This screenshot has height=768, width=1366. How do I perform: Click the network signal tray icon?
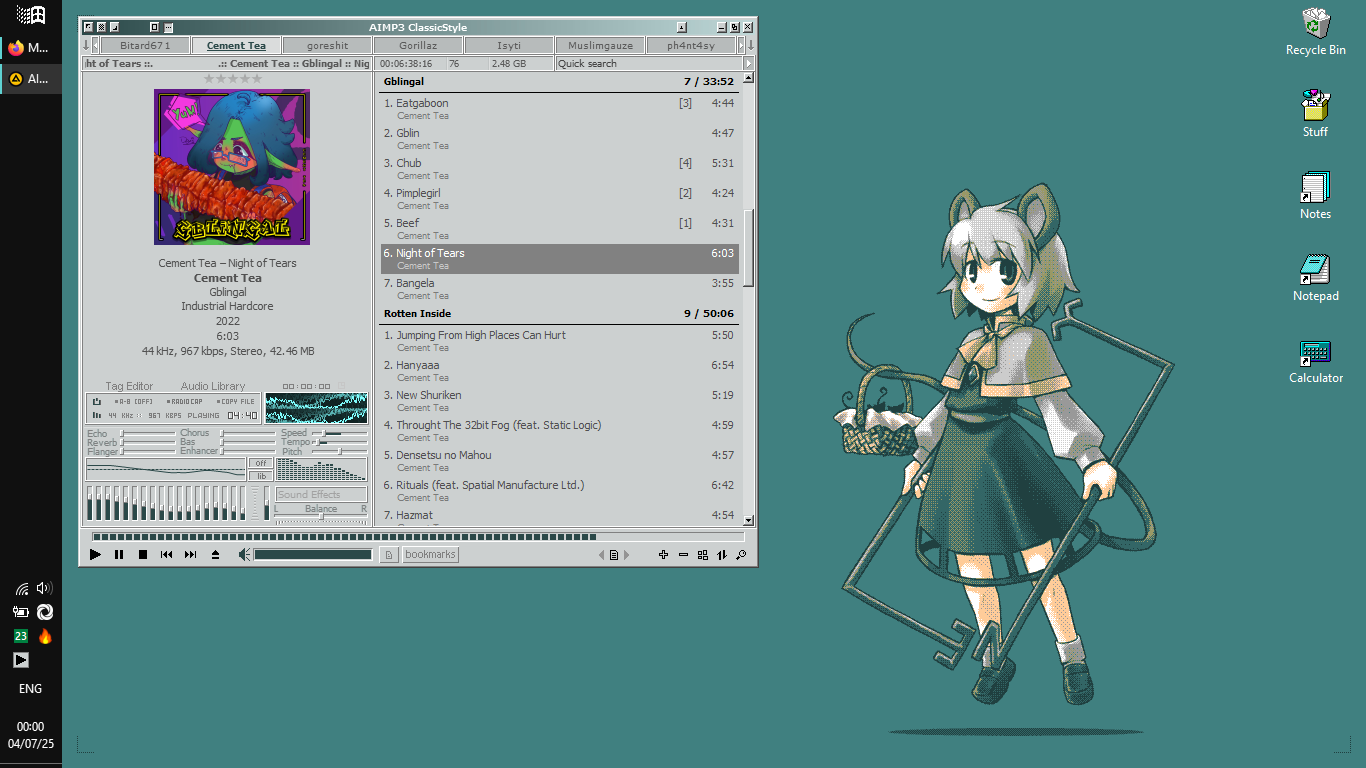click(21, 588)
